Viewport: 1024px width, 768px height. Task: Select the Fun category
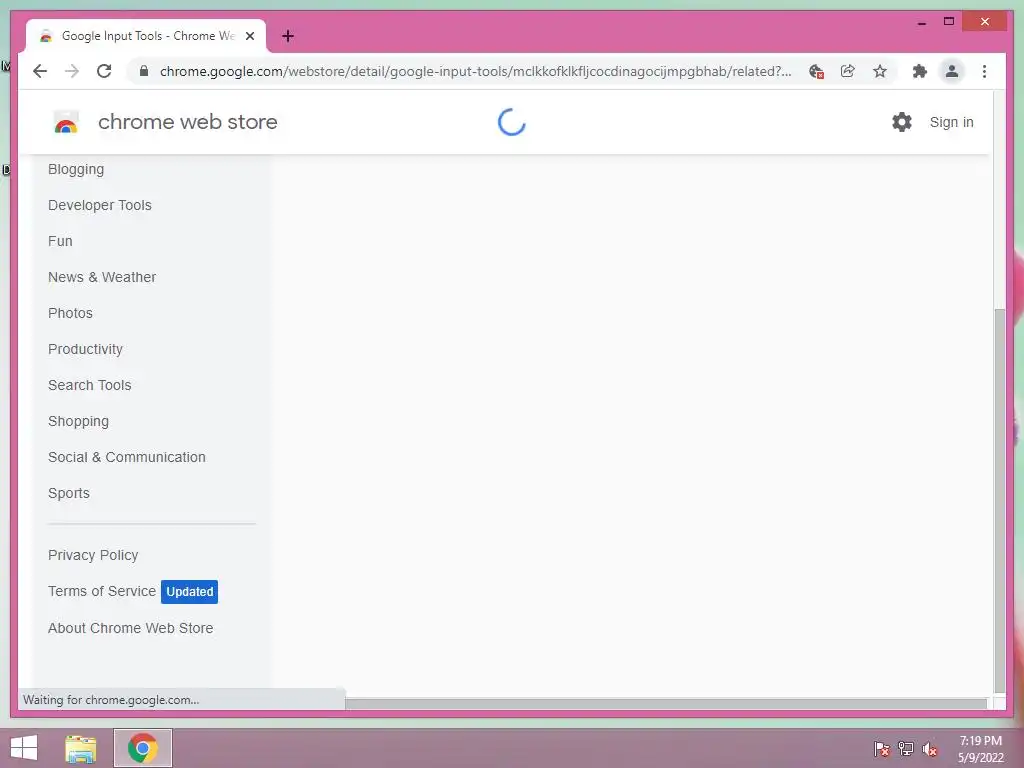click(x=60, y=241)
